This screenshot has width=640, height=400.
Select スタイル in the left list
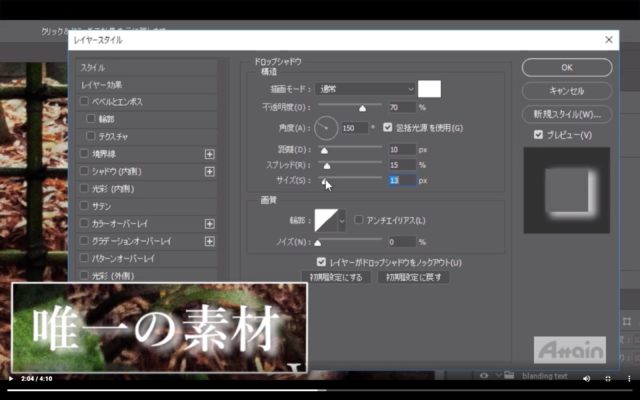tap(147, 67)
